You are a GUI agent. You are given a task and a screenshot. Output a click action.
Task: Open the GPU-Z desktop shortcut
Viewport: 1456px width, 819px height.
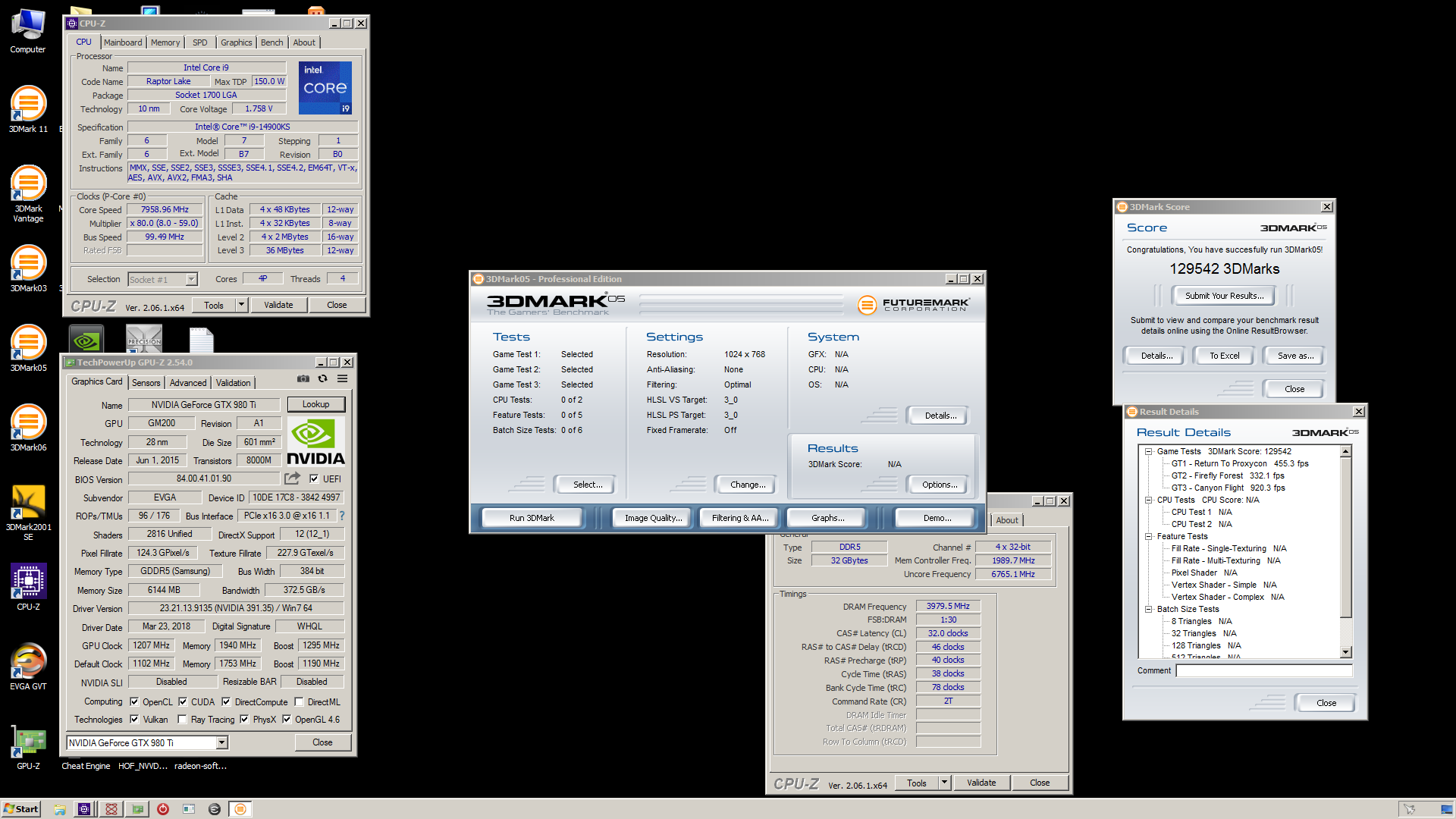pyautogui.click(x=28, y=745)
